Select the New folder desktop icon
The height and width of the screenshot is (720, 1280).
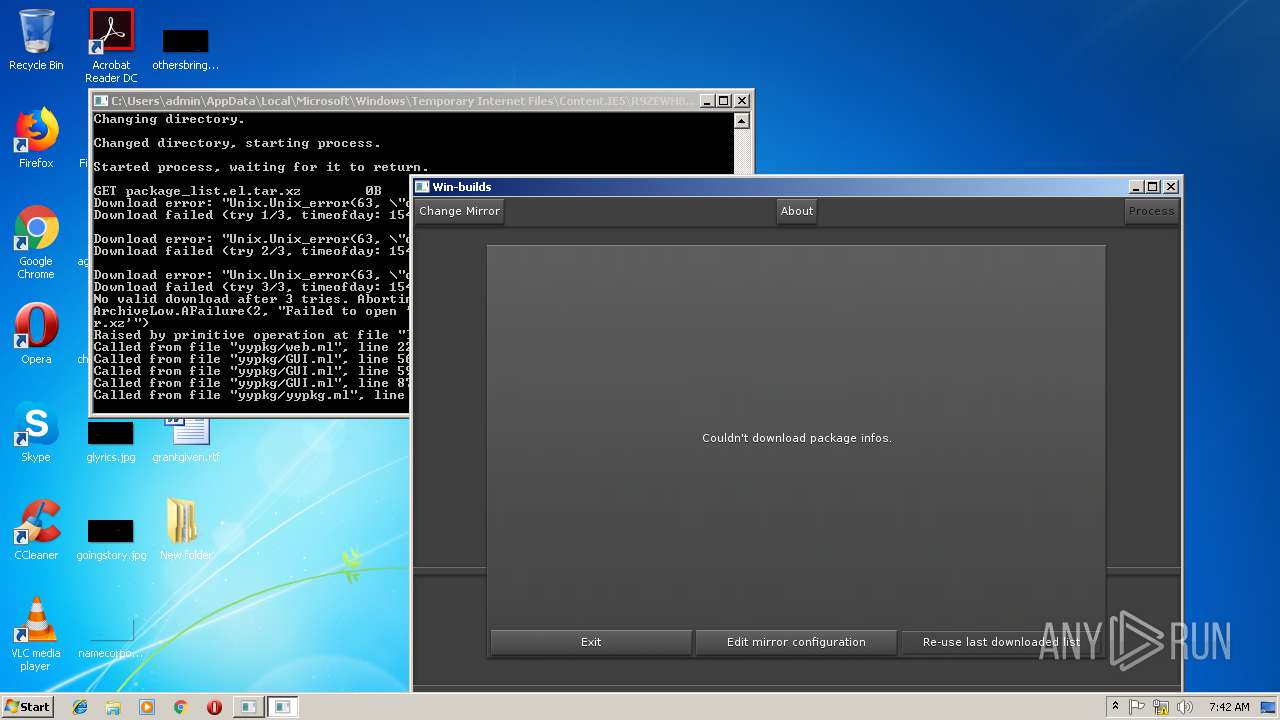185,530
